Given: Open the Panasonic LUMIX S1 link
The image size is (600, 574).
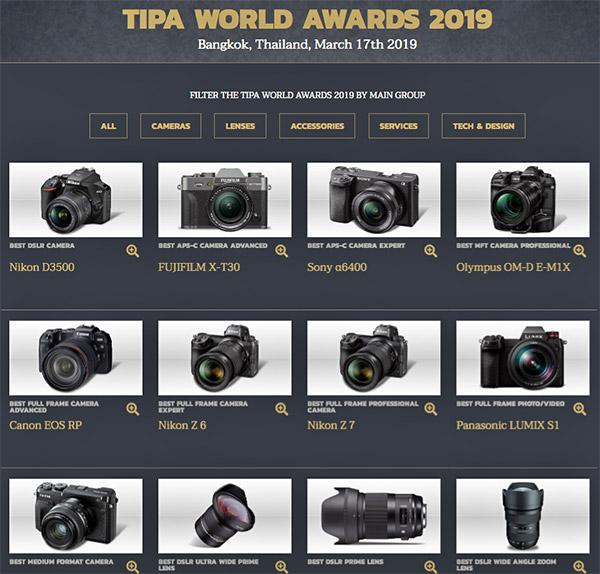Looking at the screenshot, I should coord(508,425).
